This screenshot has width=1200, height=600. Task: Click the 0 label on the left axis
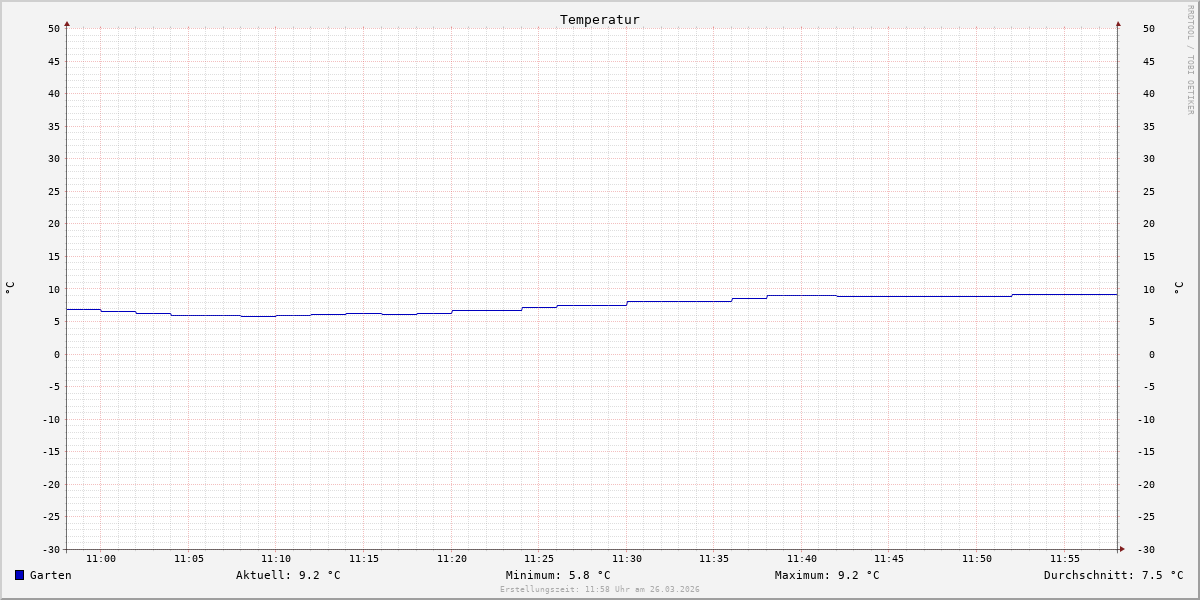click(x=57, y=354)
